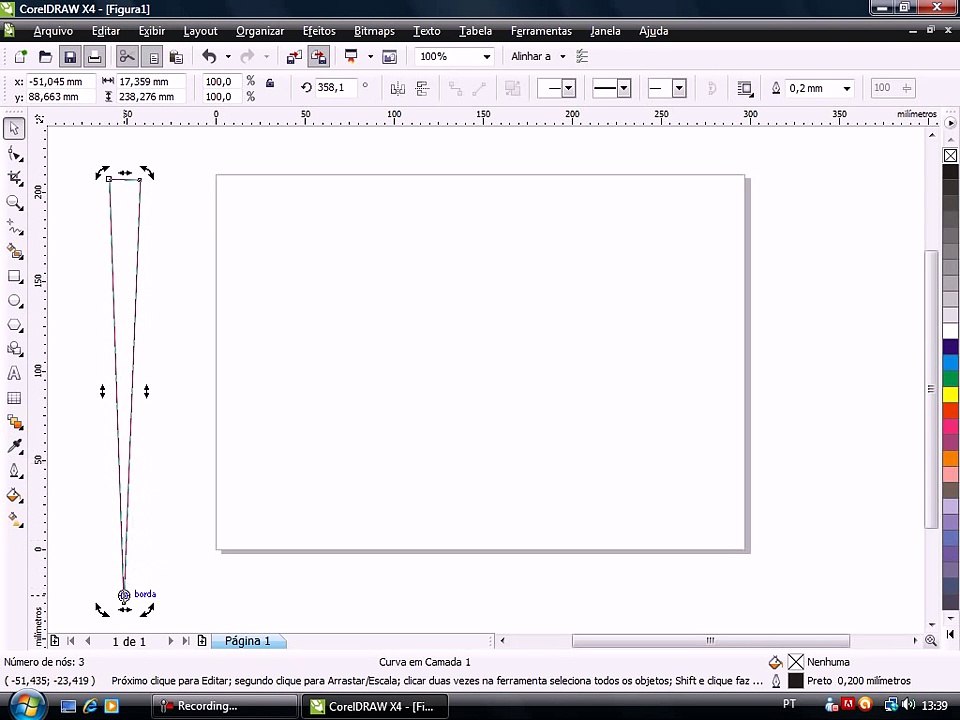
Task: Open the Editar menu
Action: click(x=106, y=31)
